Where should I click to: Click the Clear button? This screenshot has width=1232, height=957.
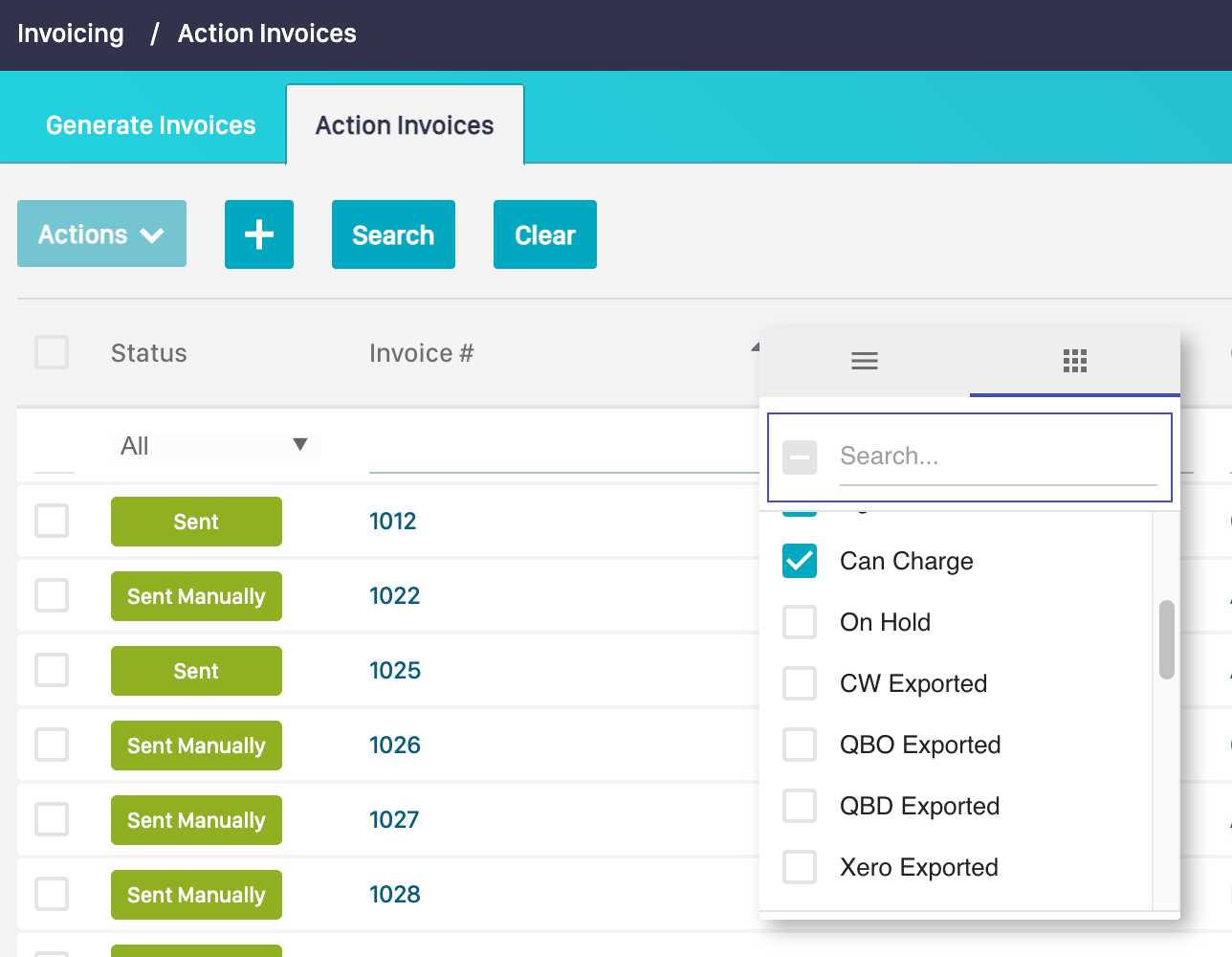click(544, 234)
